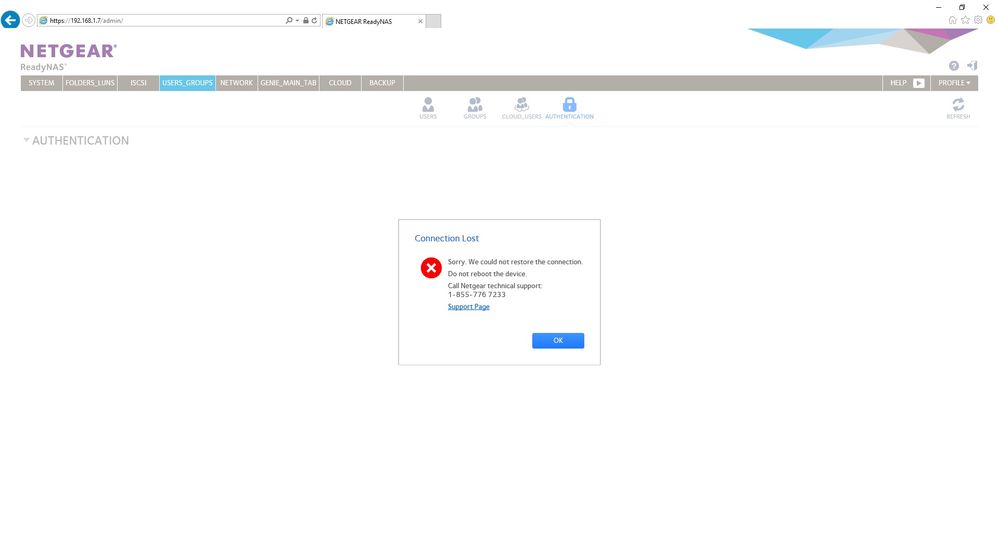Click the URL address field

(162, 20)
